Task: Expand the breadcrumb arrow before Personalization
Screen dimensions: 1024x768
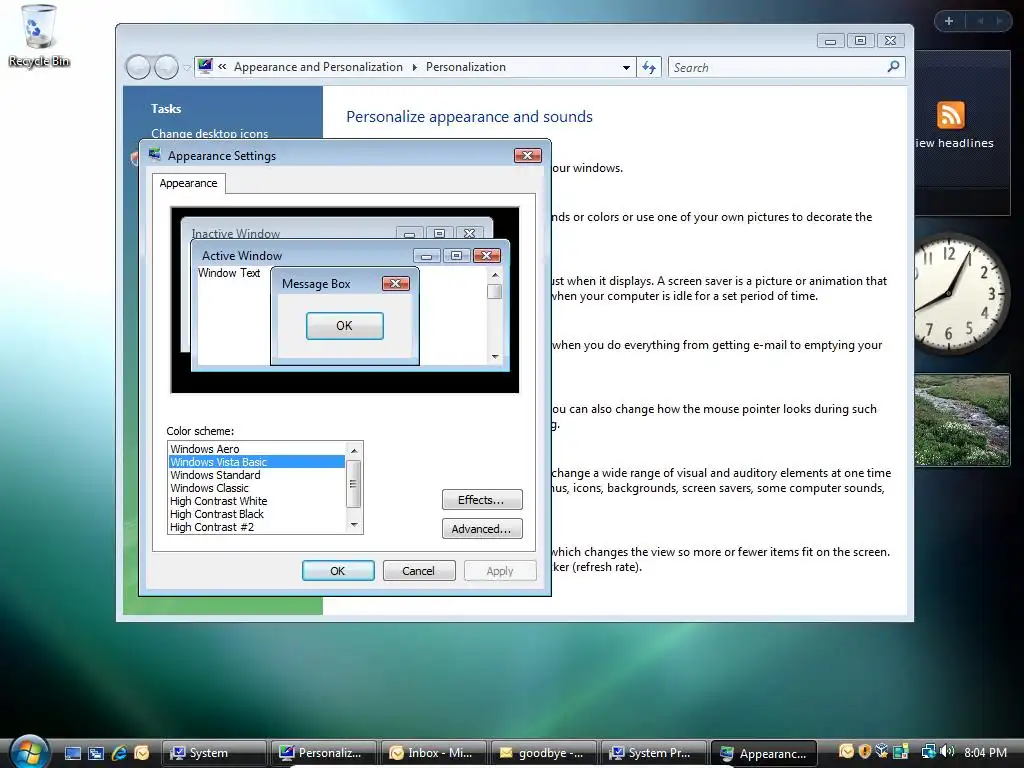Action: 414,67
